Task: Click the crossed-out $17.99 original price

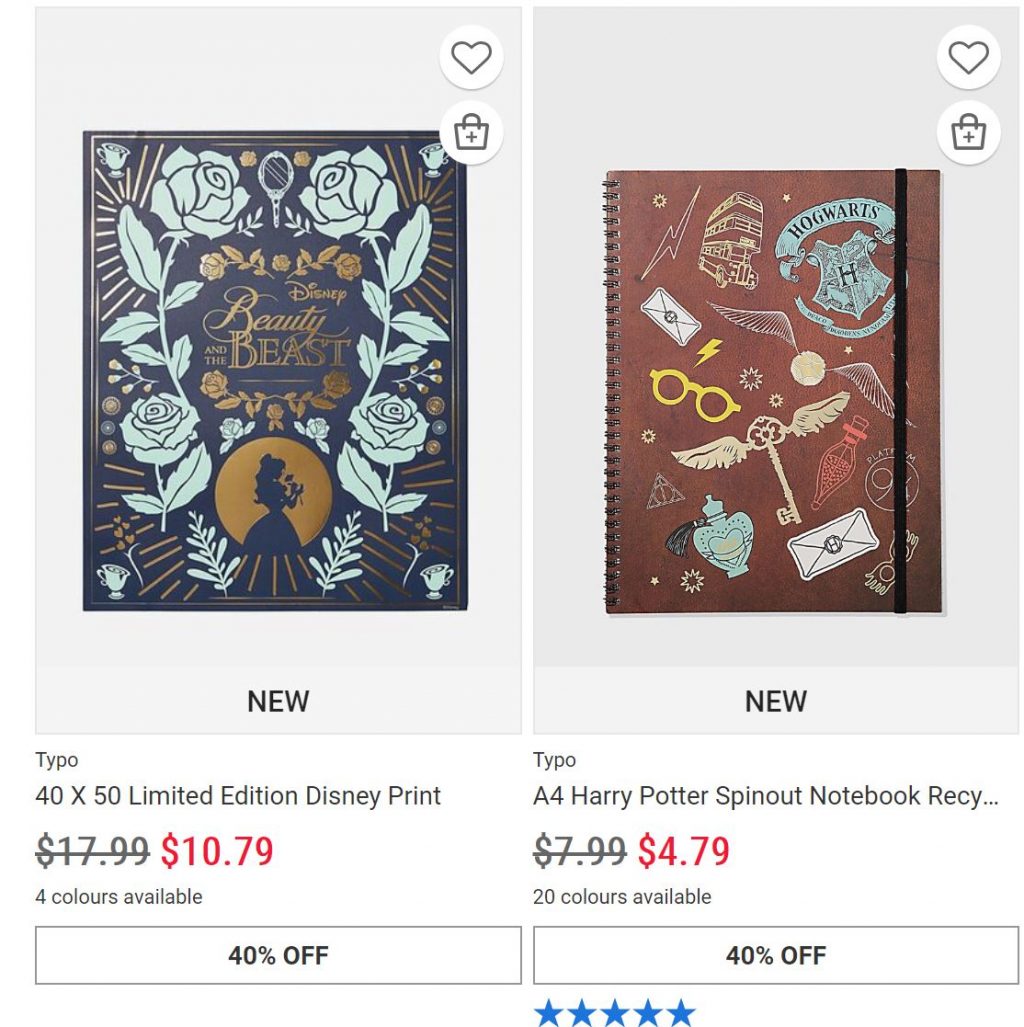Action: [92, 851]
